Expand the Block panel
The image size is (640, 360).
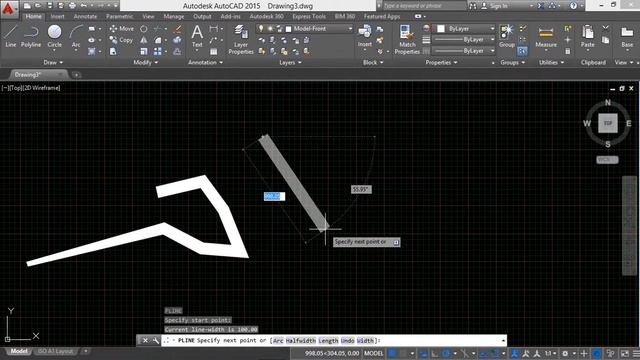pyautogui.click(x=373, y=62)
